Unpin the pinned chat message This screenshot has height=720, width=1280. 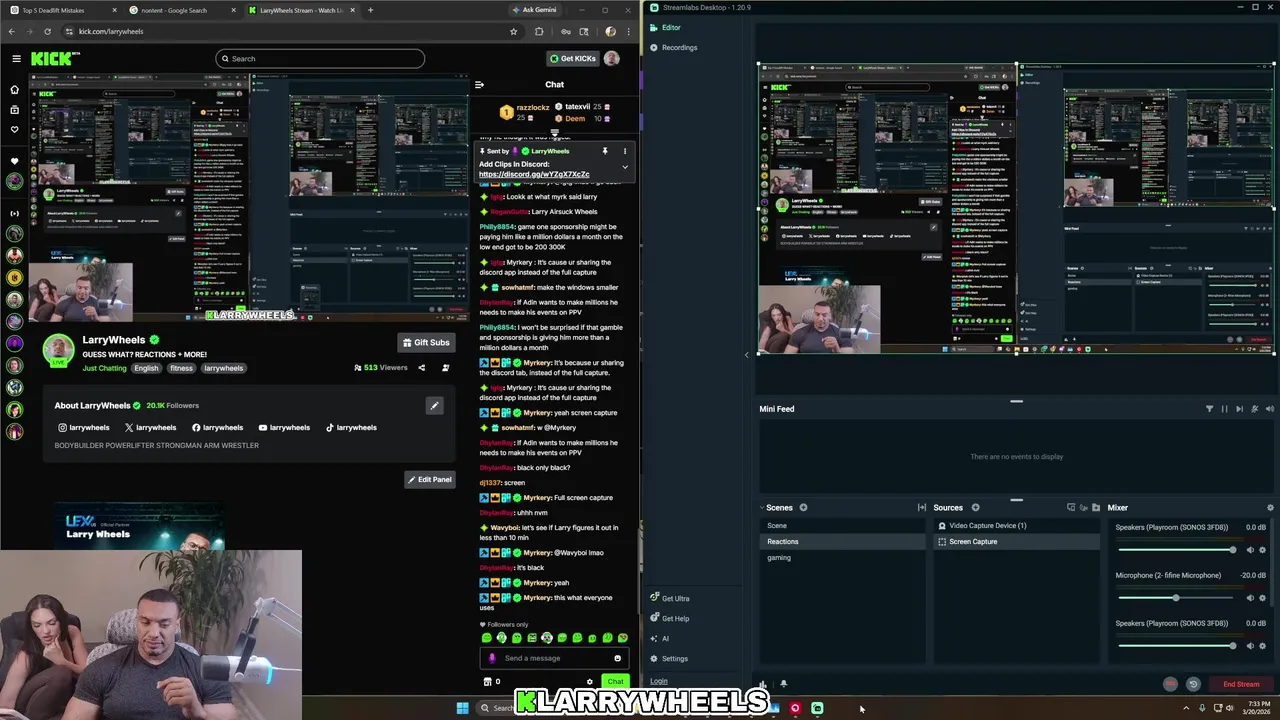point(604,152)
